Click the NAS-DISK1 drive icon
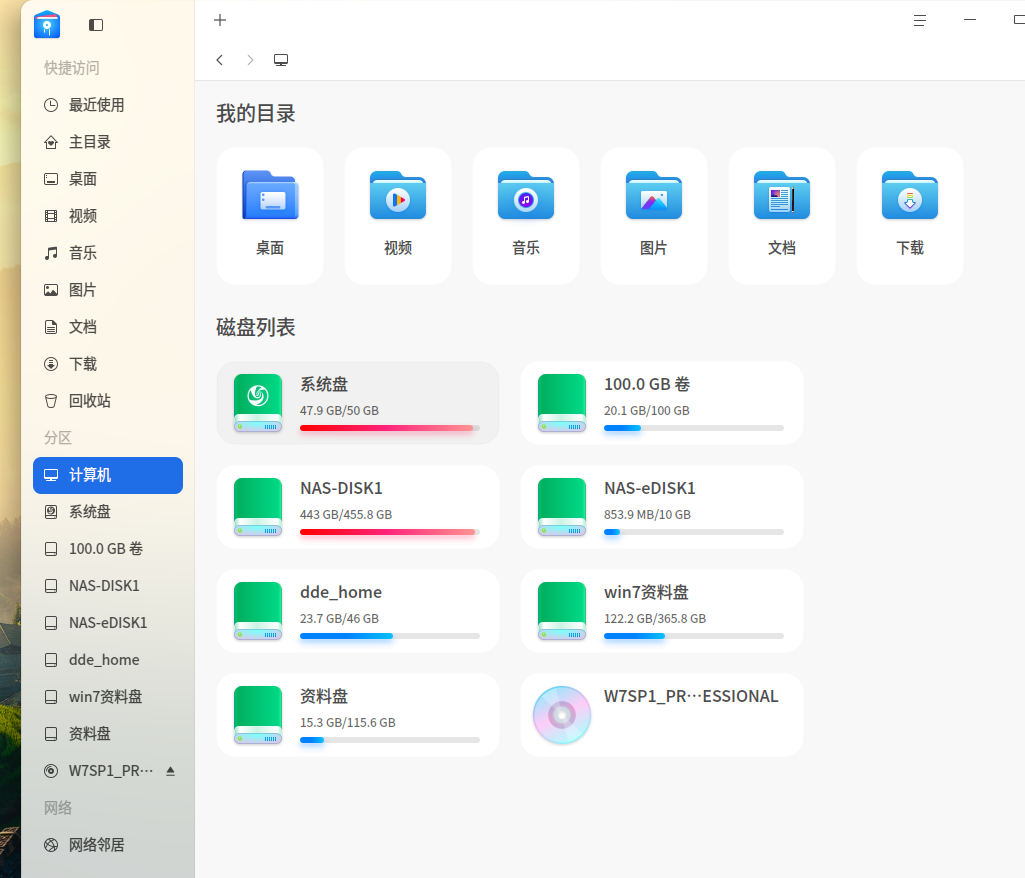The width and height of the screenshot is (1025, 878). pos(258,507)
